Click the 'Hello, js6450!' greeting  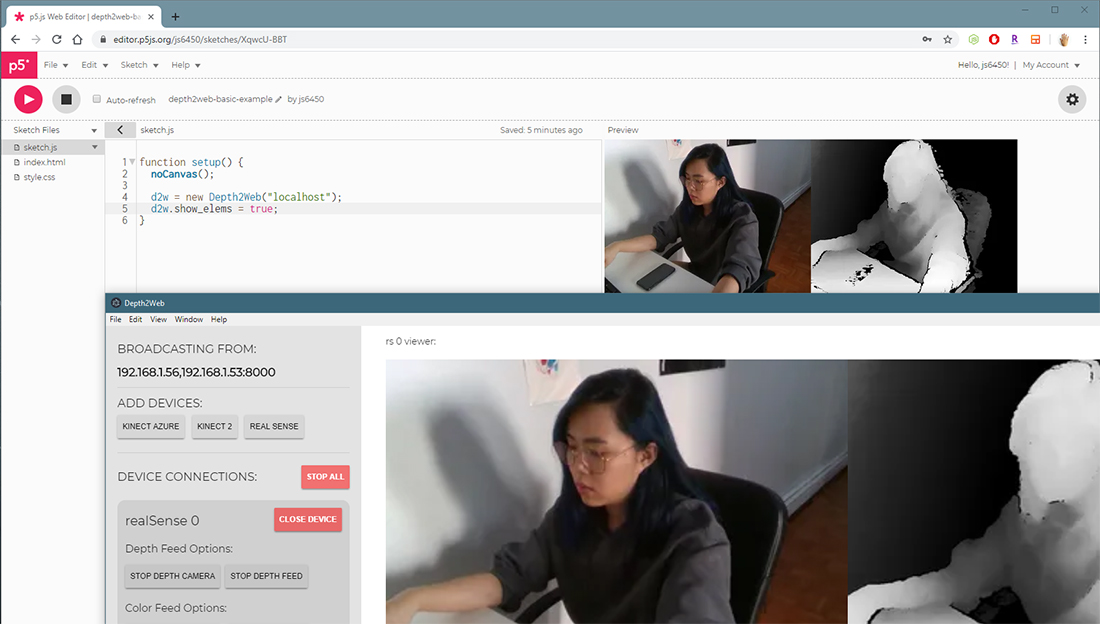pyautogui.click(x=983, y=65)
